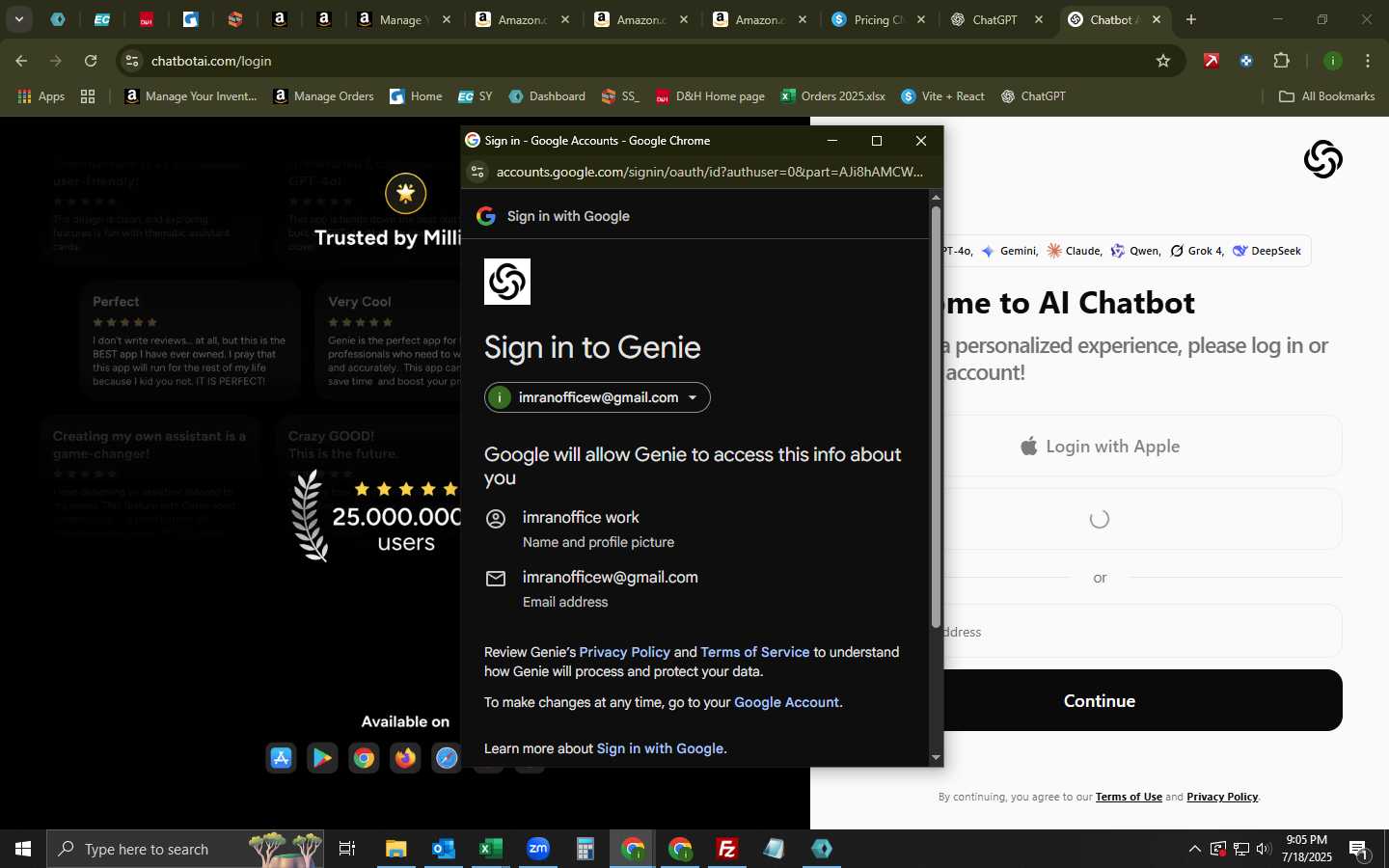Screen dimensions: 1389x868
Task: Click the Safari icon under Available on
Action: [x=447, y=758]
